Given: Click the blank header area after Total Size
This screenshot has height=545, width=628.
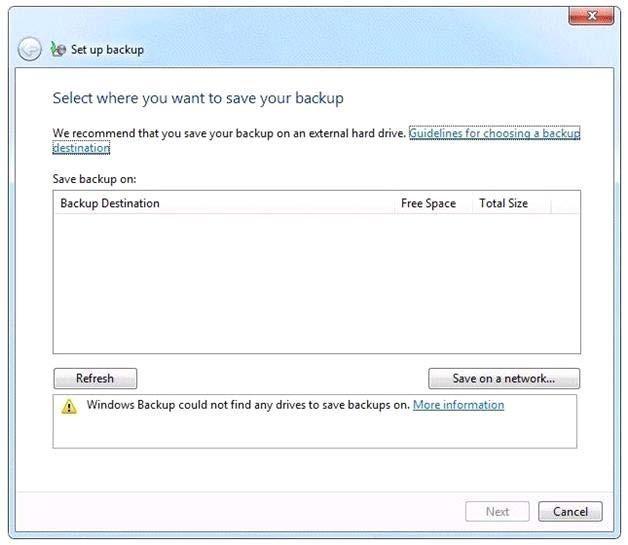Looking at the screenshot, I should click(565, 203).
